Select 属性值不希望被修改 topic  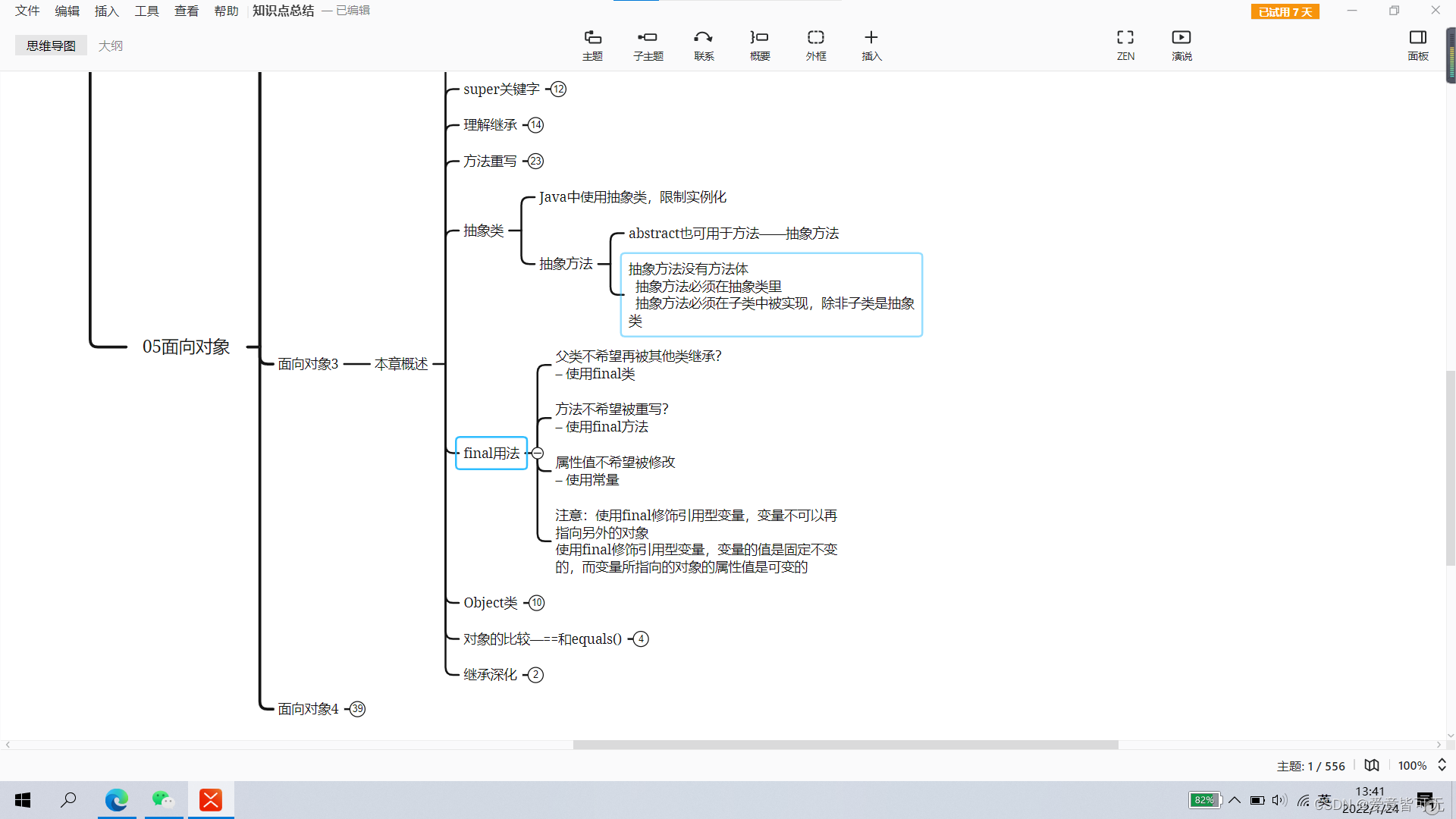(615, 471)
